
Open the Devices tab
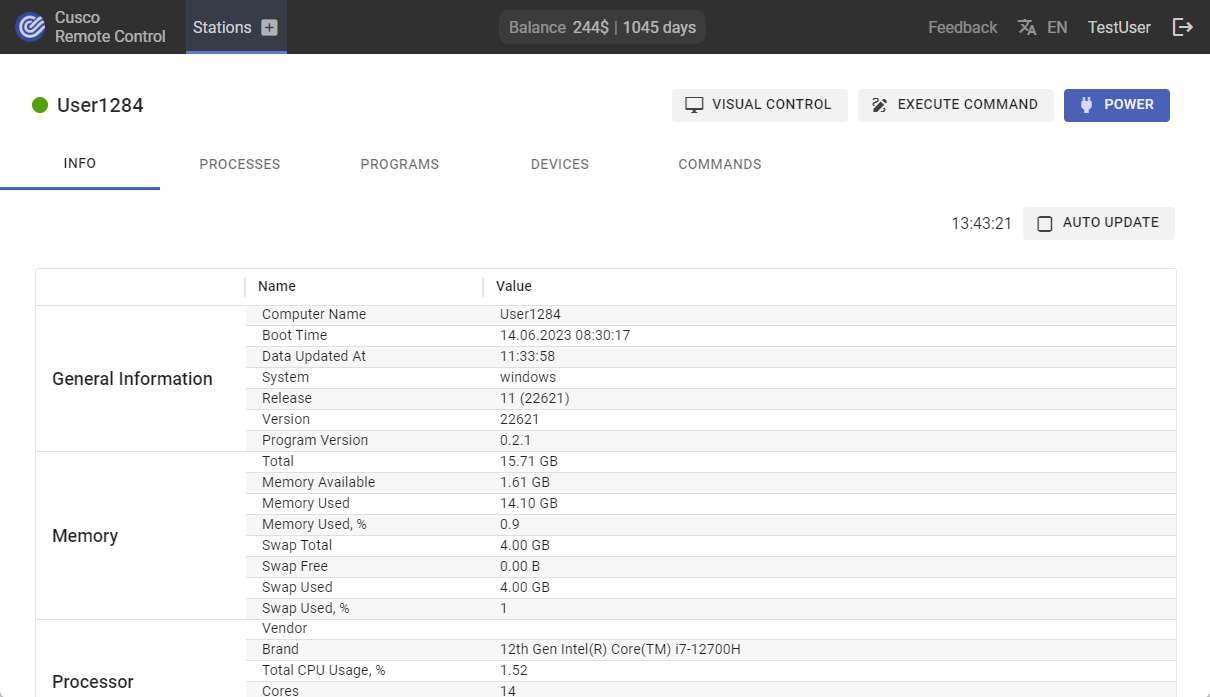click(x=560, y=164)
